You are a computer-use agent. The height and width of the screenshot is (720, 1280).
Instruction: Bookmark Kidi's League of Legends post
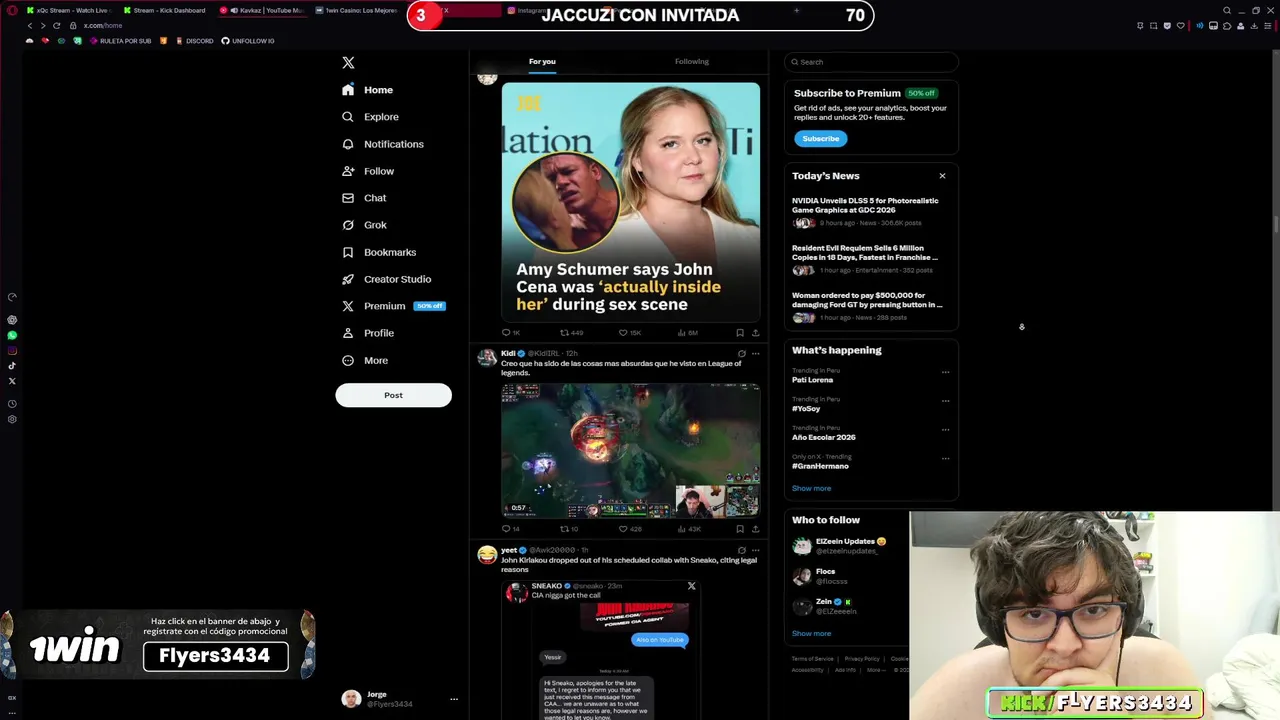(x=739, y=528)
